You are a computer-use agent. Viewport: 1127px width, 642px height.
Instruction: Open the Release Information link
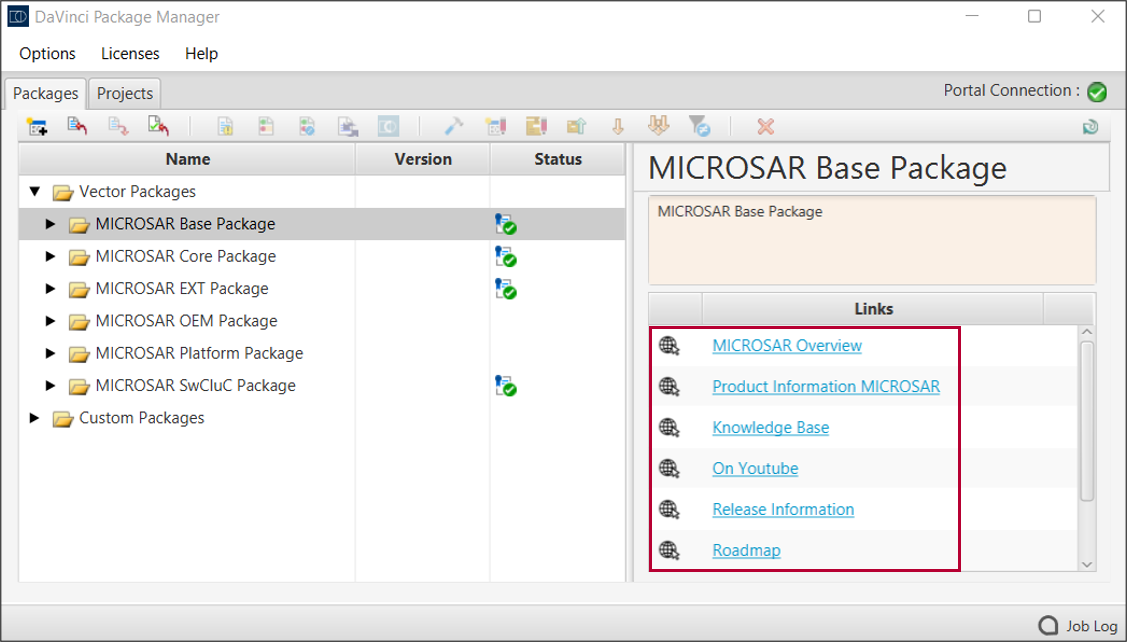click(x=783, y=510)
